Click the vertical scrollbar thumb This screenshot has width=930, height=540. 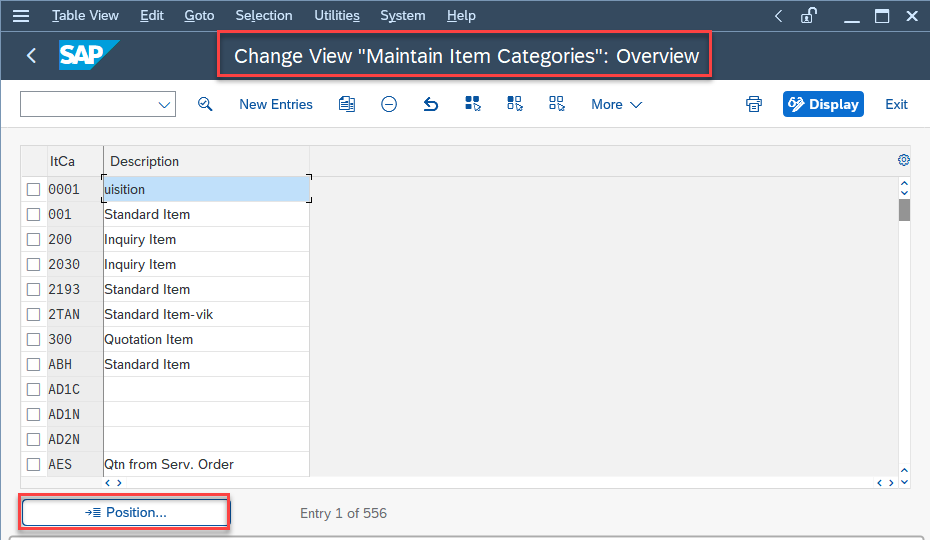(904, 210)
